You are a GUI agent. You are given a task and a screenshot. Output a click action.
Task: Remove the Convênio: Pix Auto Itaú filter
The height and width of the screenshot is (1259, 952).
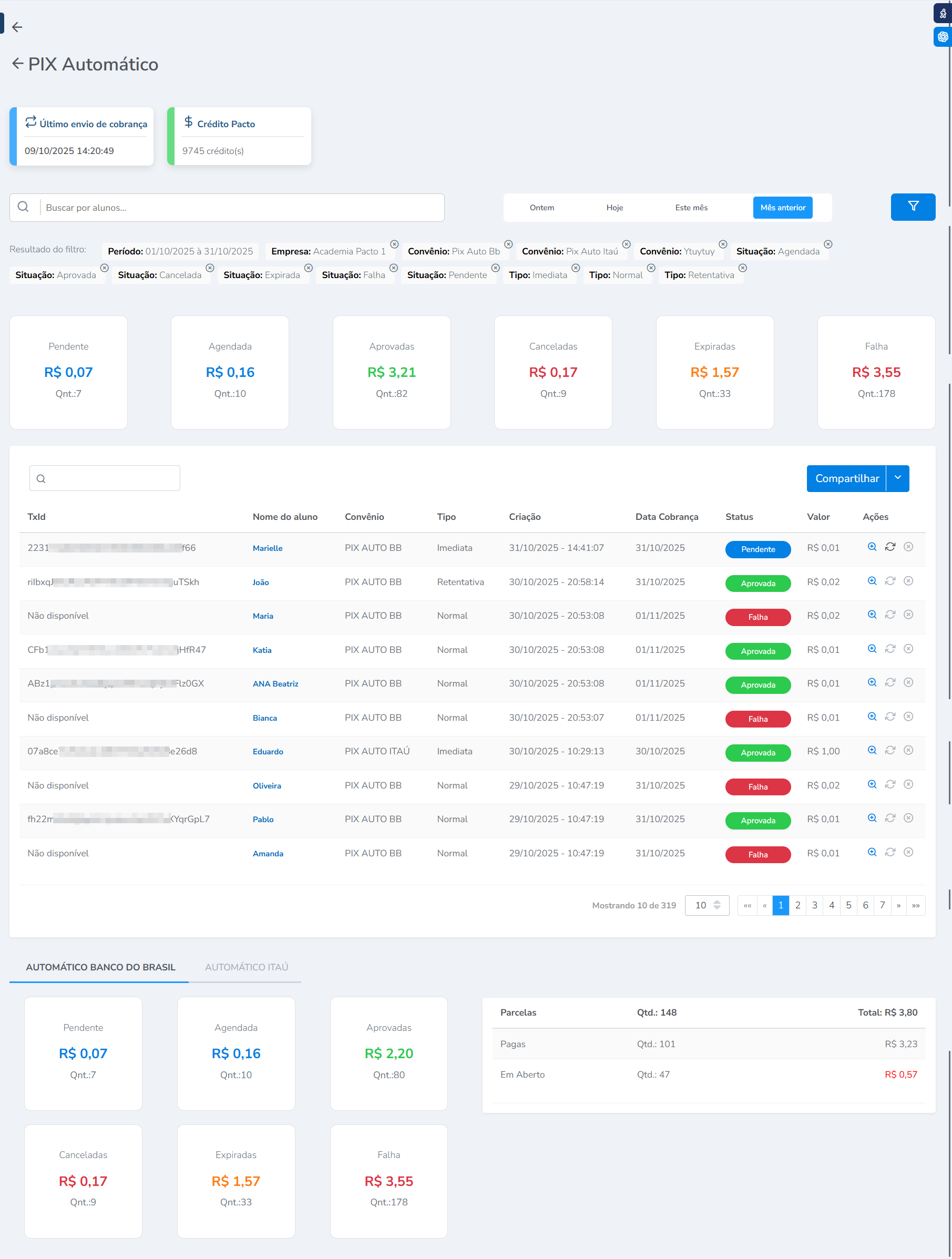tap(626, 244)
